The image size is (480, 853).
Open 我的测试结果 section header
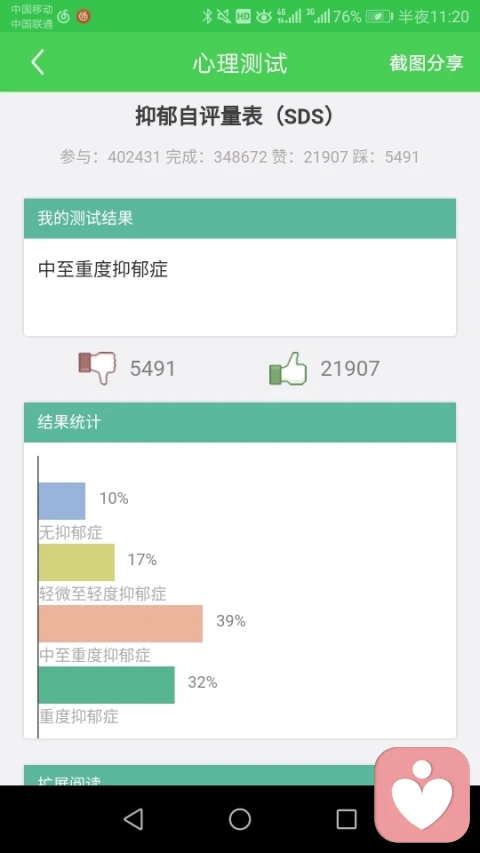coord(240,219)
